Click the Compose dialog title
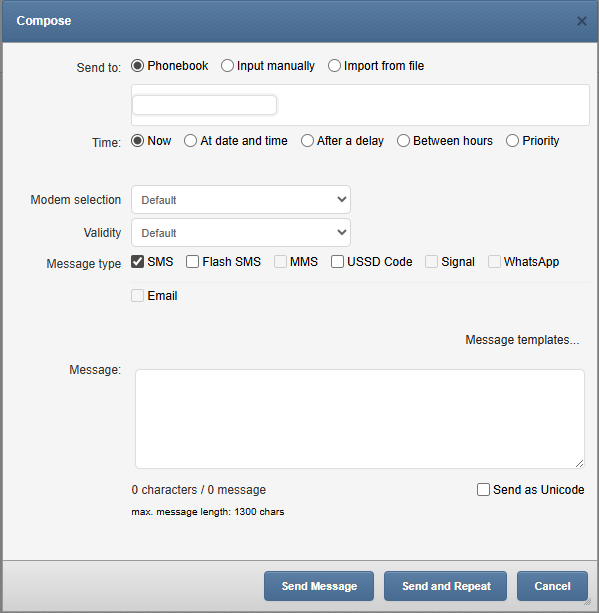The image size is (599, 613). click(44, 21)
